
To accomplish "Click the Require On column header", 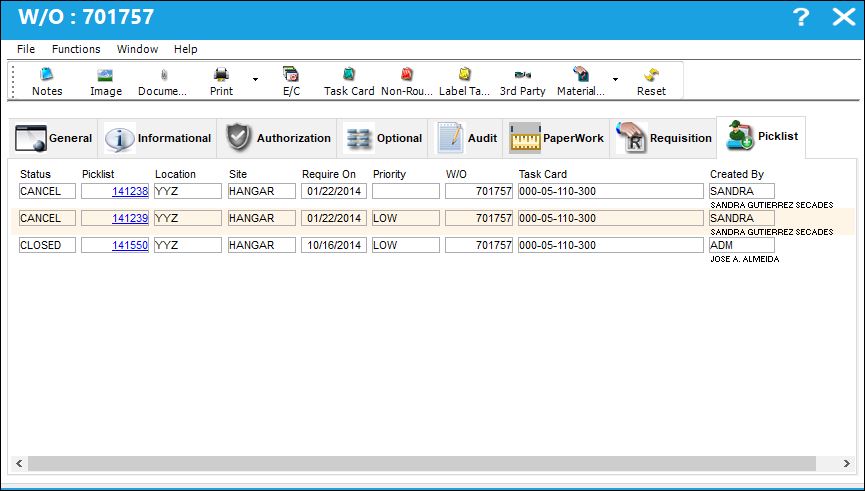I will point(329,174).
